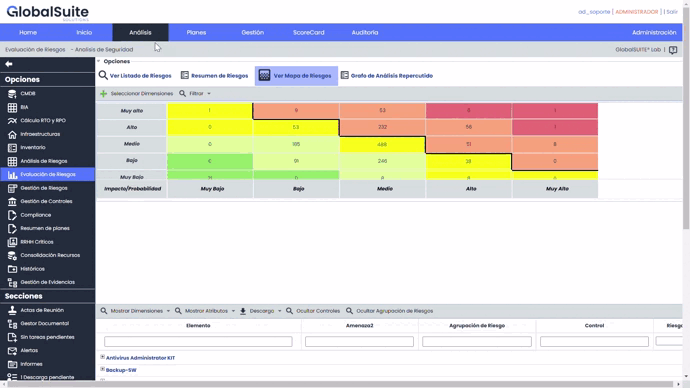The image size is (690, 388).
Task: Select Gestión de Controles sidebar icon
Action: pos(12,201)
